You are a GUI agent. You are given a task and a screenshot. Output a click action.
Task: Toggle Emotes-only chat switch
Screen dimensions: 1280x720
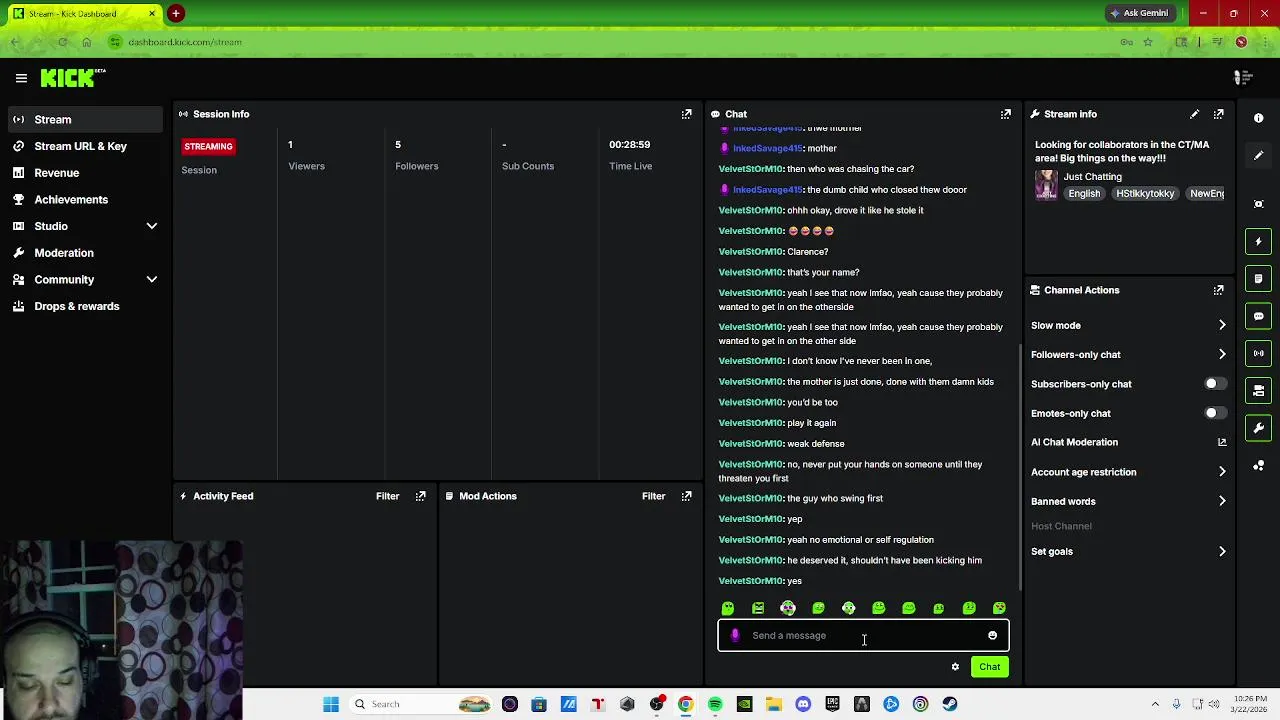[x=1215, y=413]
